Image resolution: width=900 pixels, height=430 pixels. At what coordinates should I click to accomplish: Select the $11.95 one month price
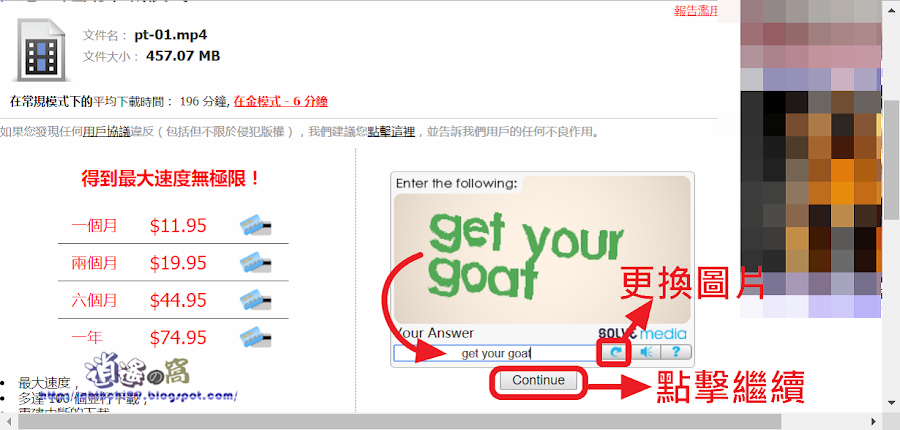click(x=178, y=226)
